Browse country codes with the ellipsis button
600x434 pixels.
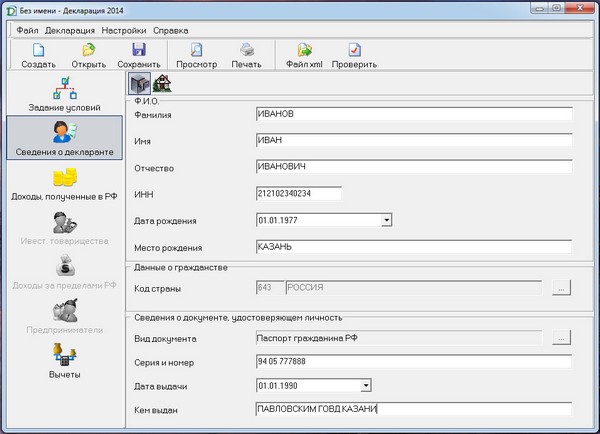tap(561, 288)
